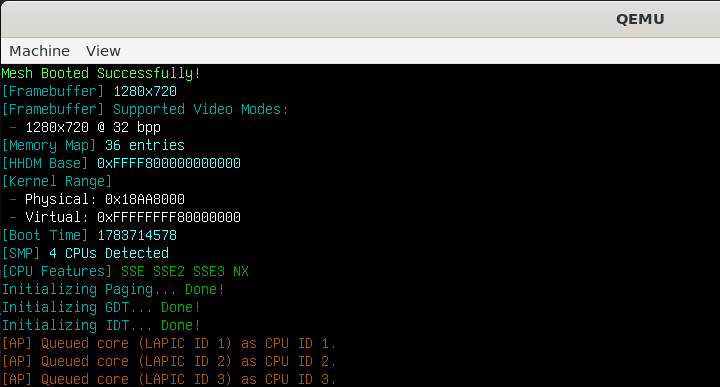Click '[SMP] 4 CPUs Detected' line
Image resolution: width=720 pixels, height=387 pixels.
pos(85,253)
